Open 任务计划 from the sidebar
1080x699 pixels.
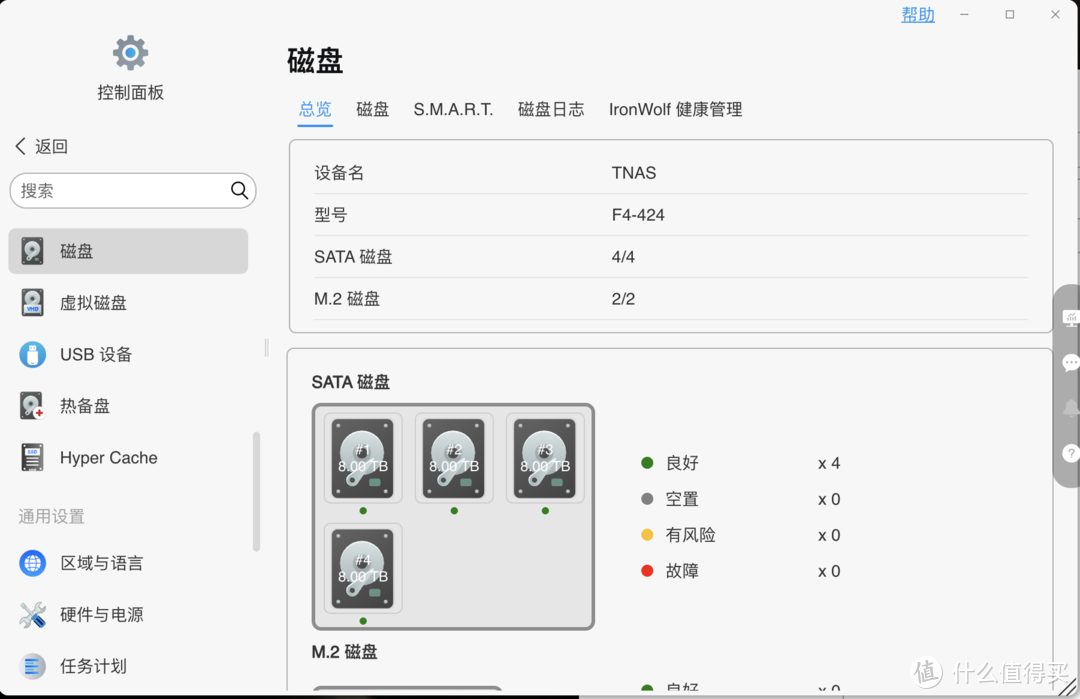(94, 666)
